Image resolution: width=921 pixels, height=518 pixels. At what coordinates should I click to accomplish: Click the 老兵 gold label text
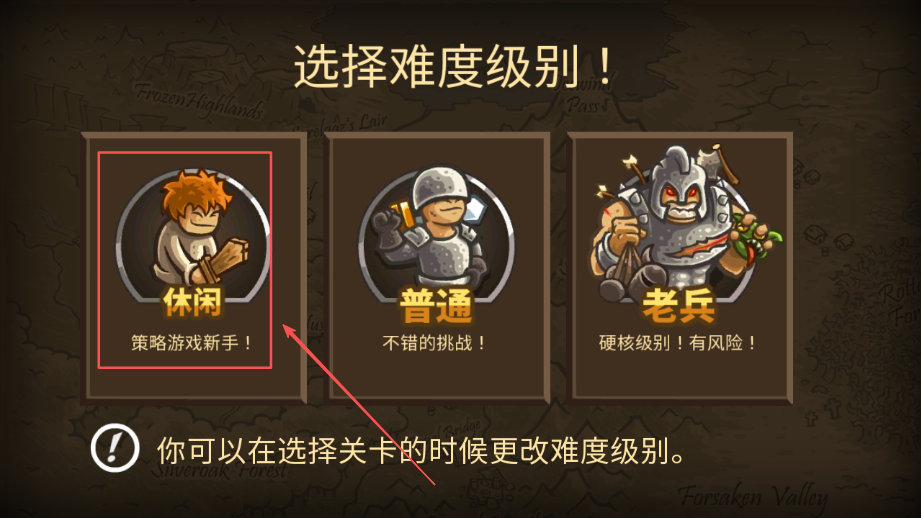(x=679, y=305)
